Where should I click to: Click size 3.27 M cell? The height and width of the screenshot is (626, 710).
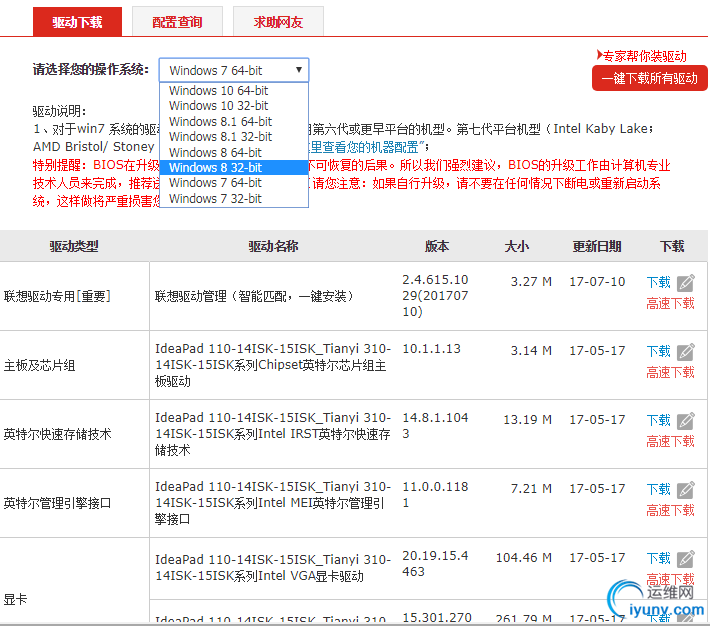pyautogui.click(x=531, y=282)
